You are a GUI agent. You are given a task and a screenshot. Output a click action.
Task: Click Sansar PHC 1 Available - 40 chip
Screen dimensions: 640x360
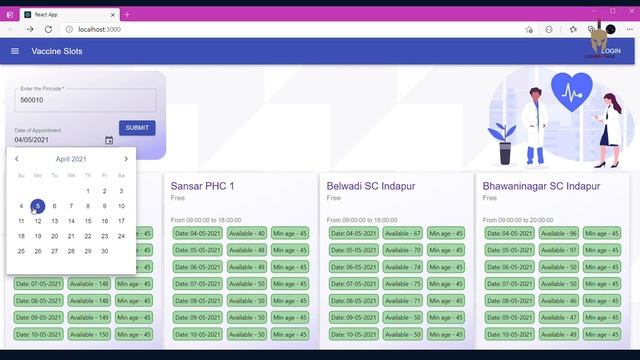247,233
